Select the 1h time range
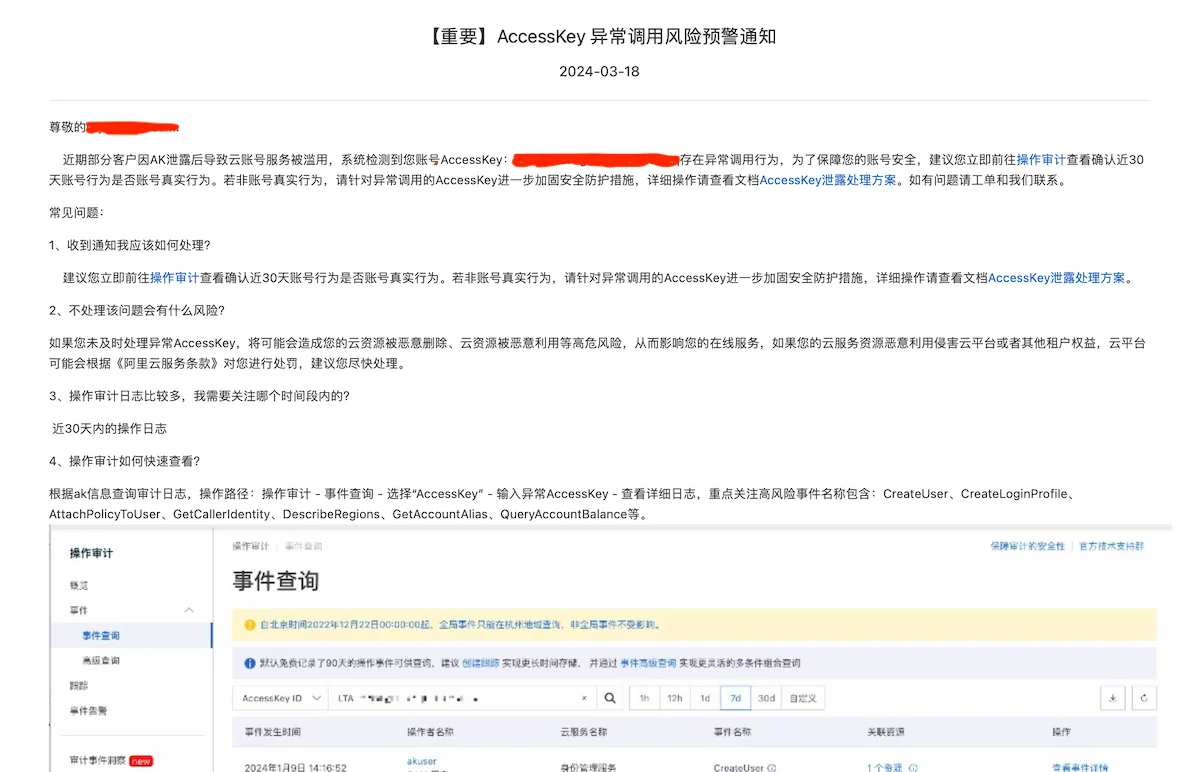 (645, 698)
